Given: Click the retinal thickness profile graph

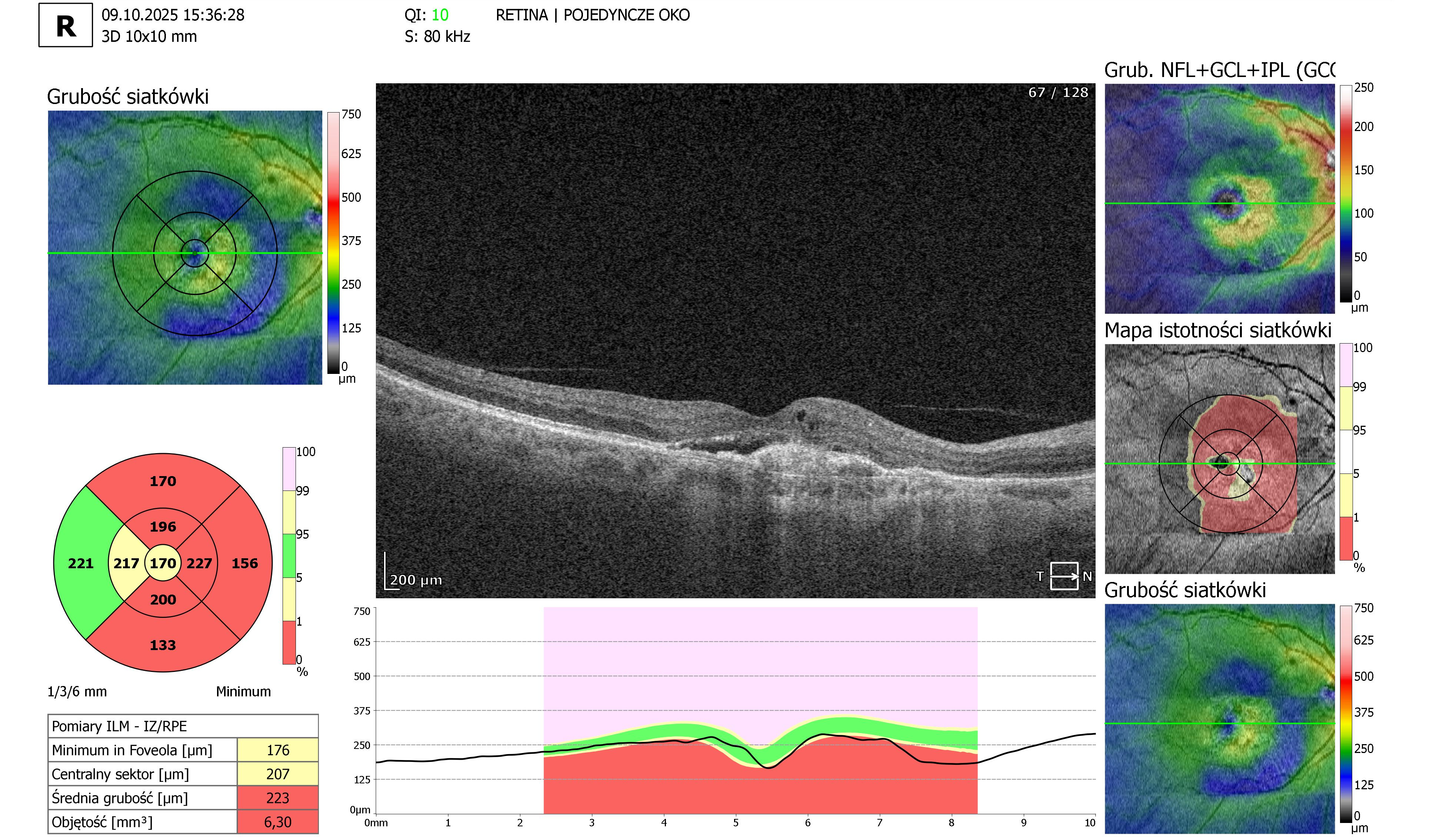Looking at the screenshot, I should coord(736,711).
